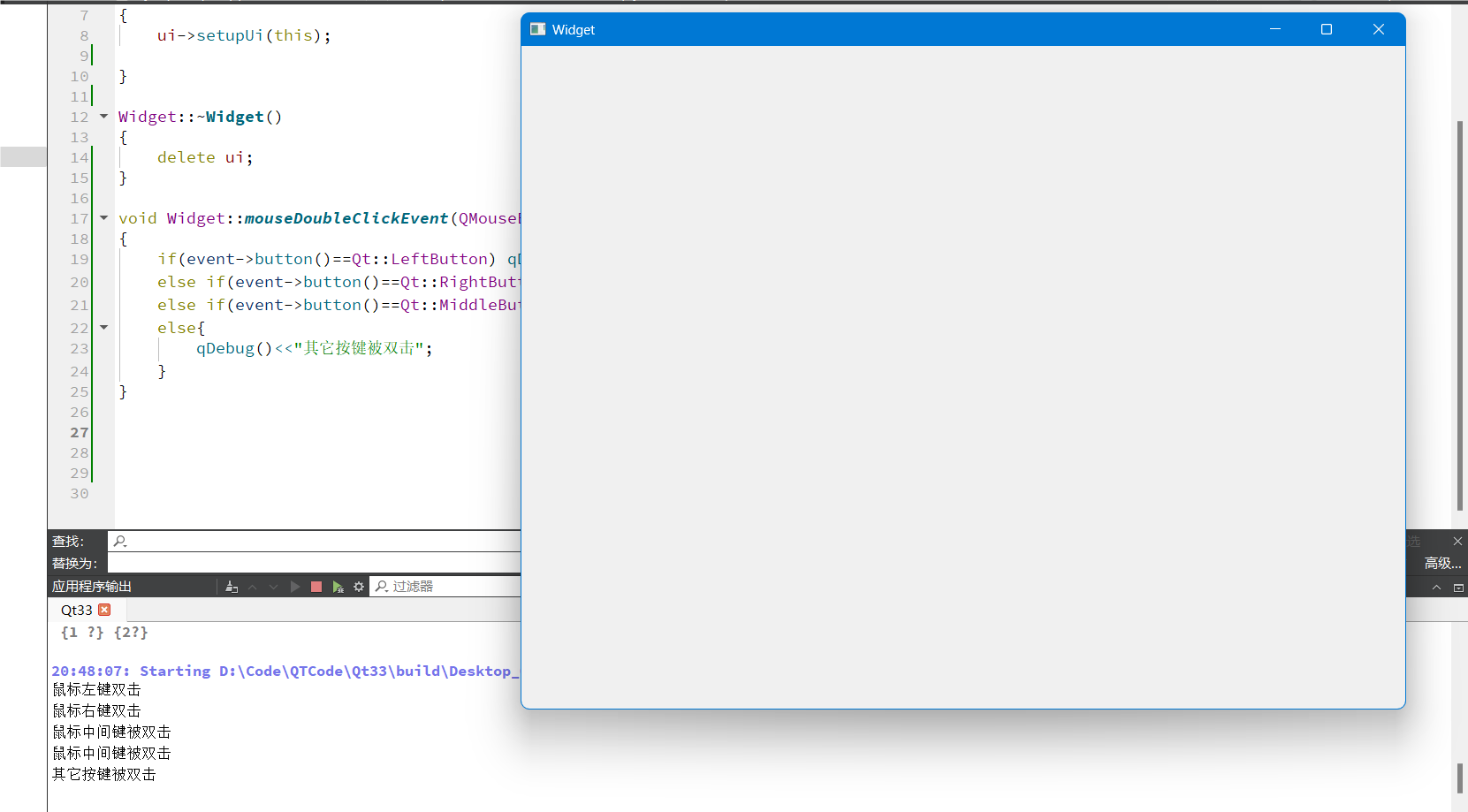
Task: Close the Qt33 output tab with the red X
Action: click(104, 610)
